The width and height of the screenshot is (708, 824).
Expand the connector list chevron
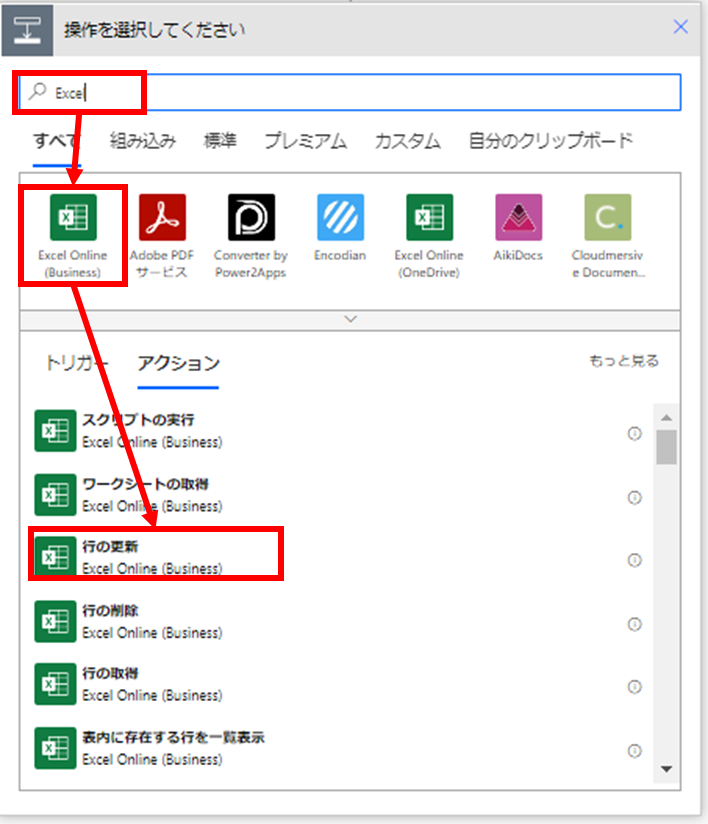tap(350, 319)
